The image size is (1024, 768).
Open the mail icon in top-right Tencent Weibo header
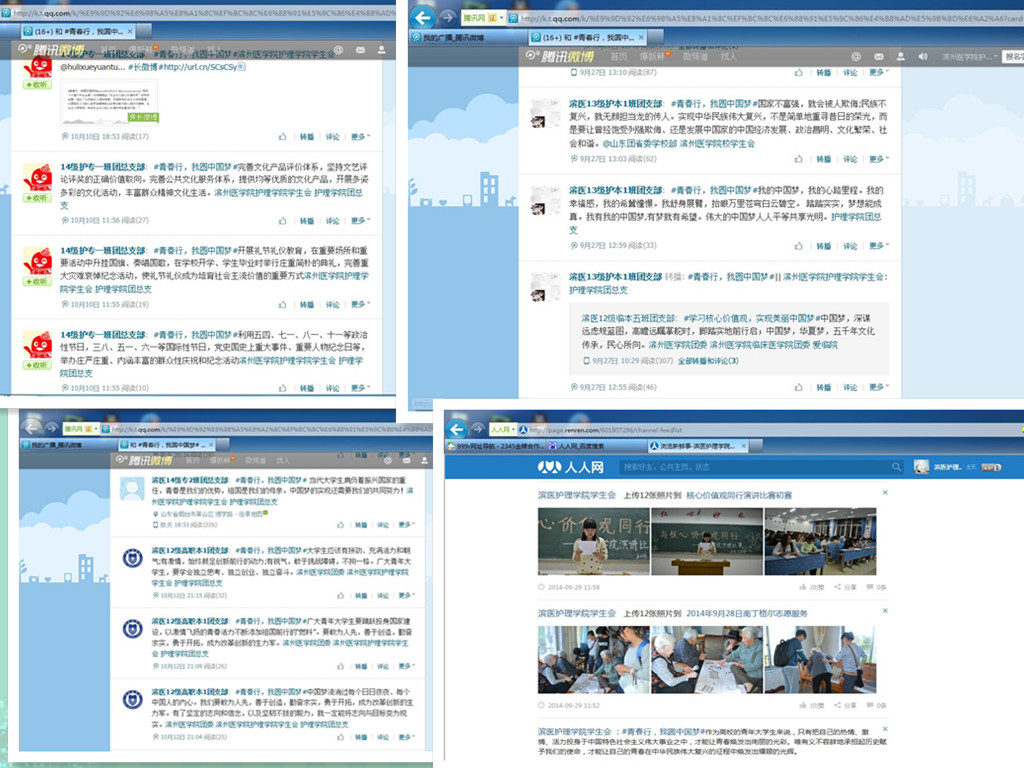(x=878, y=56)
